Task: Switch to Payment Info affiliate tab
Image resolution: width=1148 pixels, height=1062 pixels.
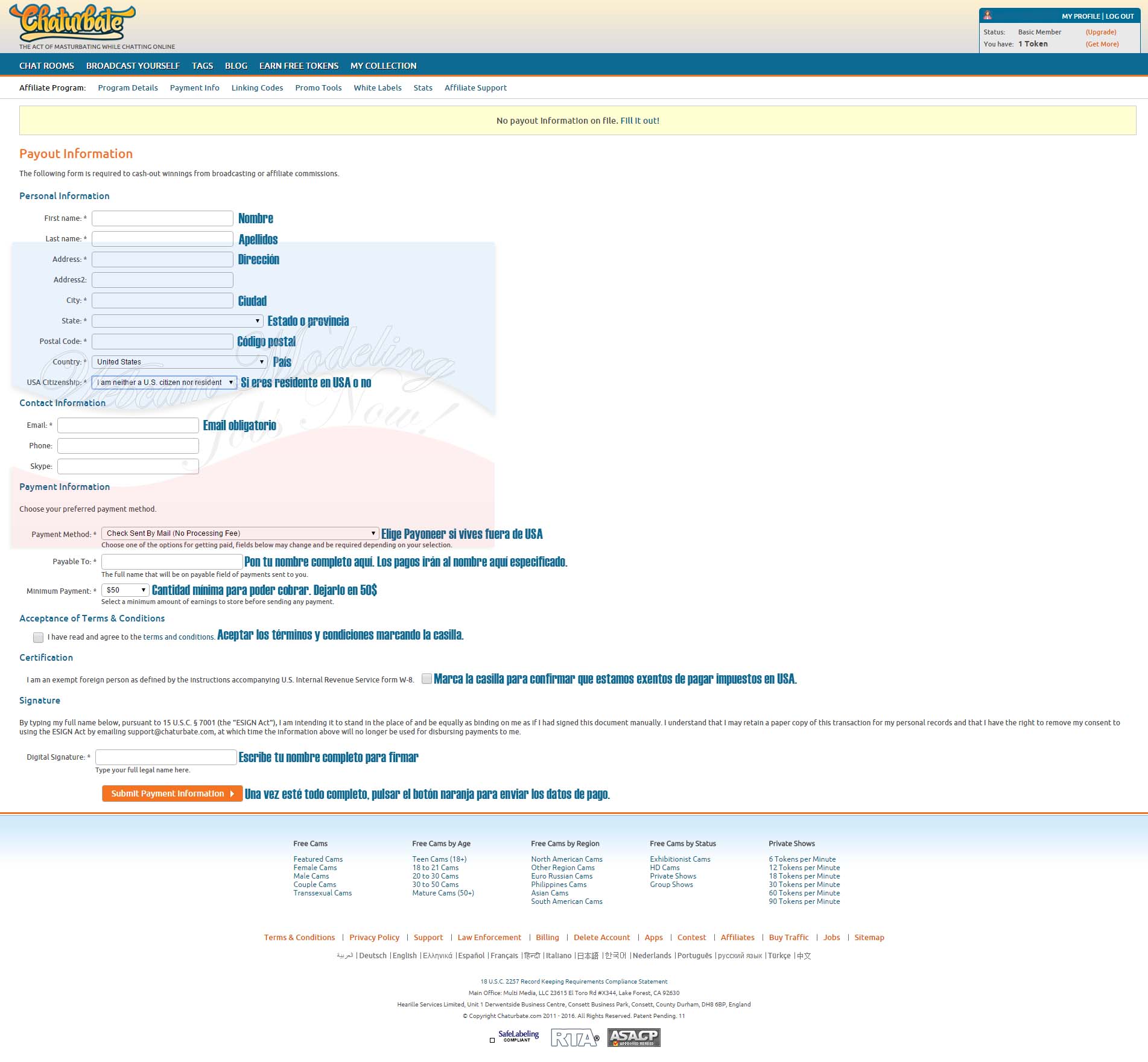Action: click(x=194, y=87)
